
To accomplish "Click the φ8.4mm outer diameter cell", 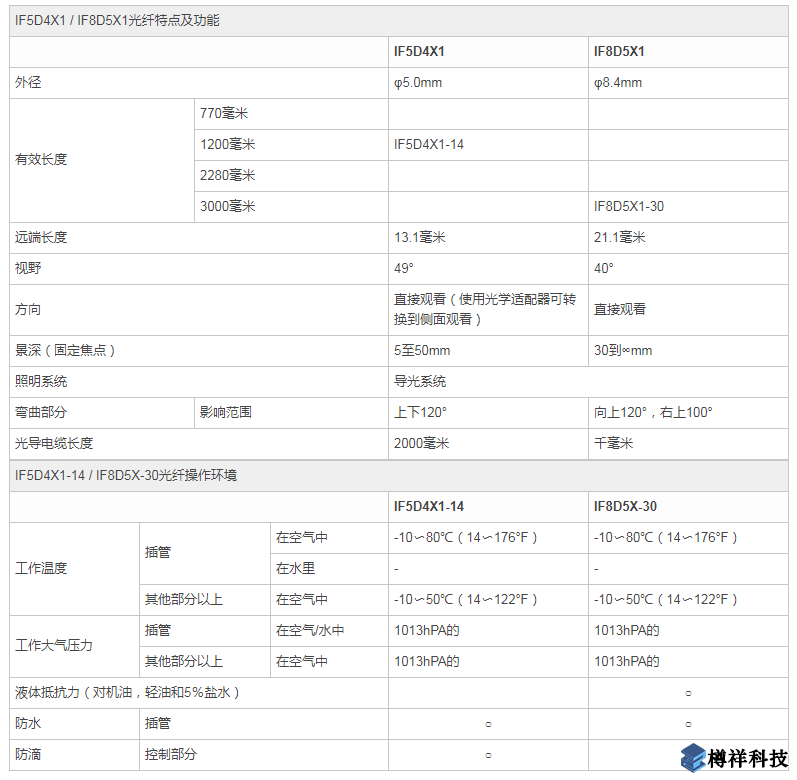I will tap(618, 82).
